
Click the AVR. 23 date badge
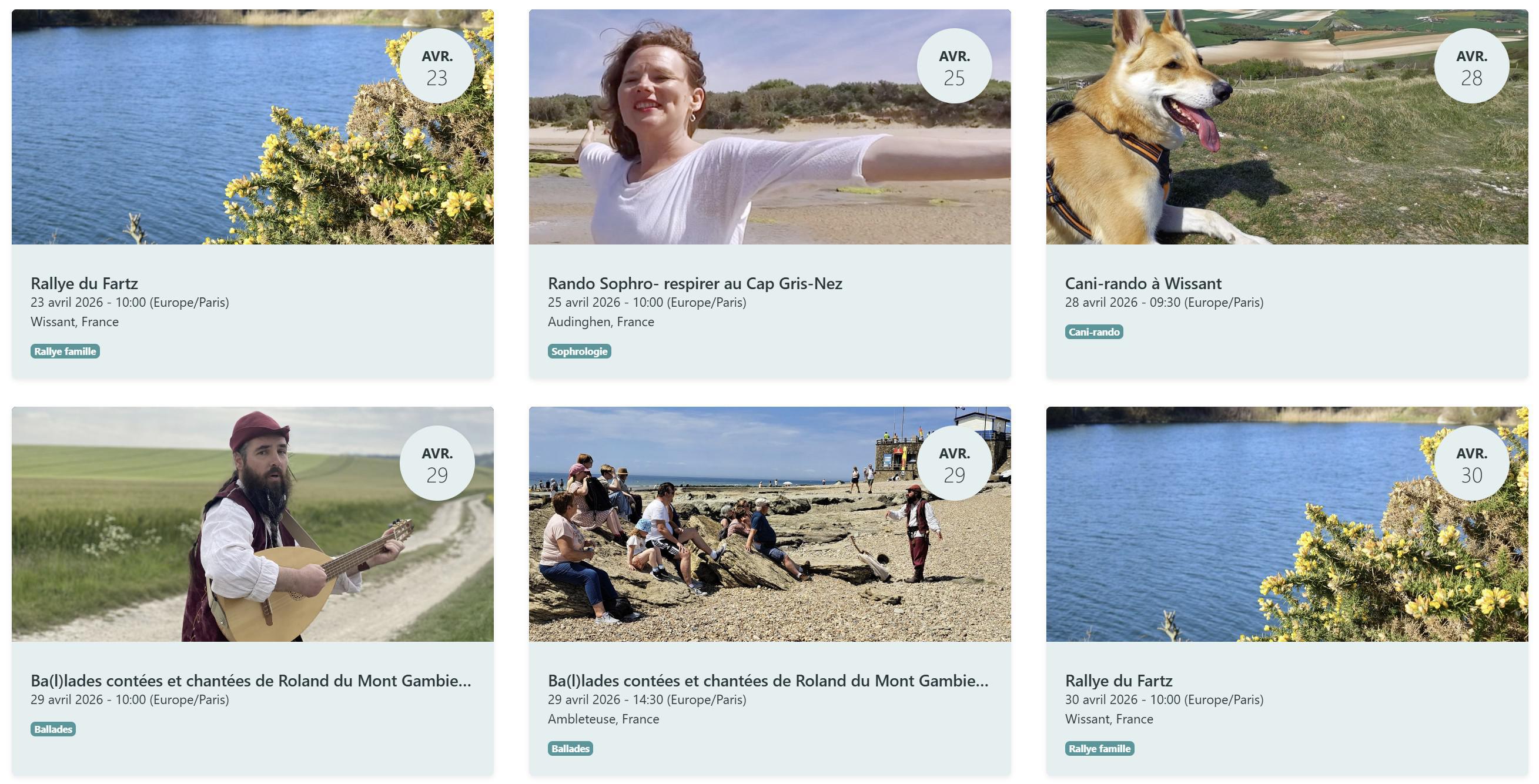437,66
